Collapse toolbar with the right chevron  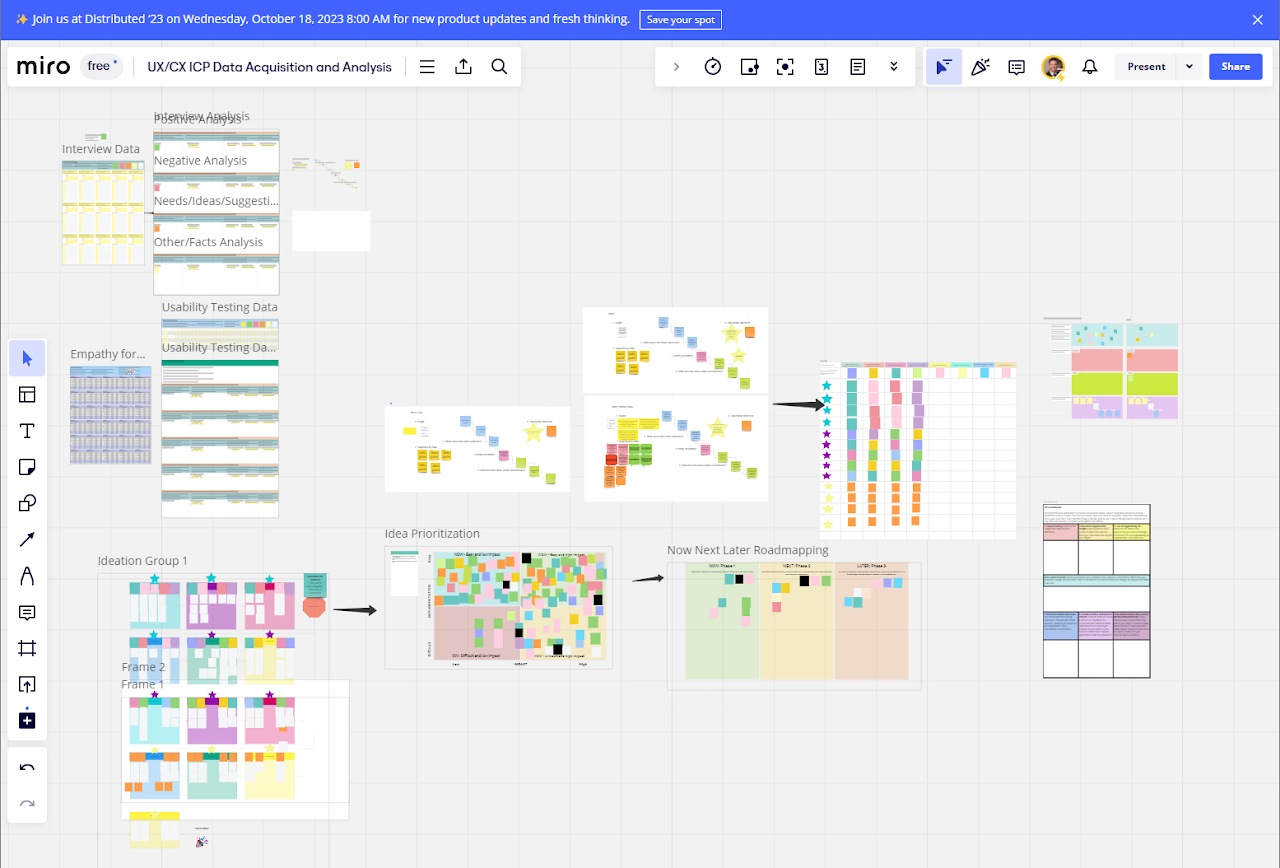point(676,67)
